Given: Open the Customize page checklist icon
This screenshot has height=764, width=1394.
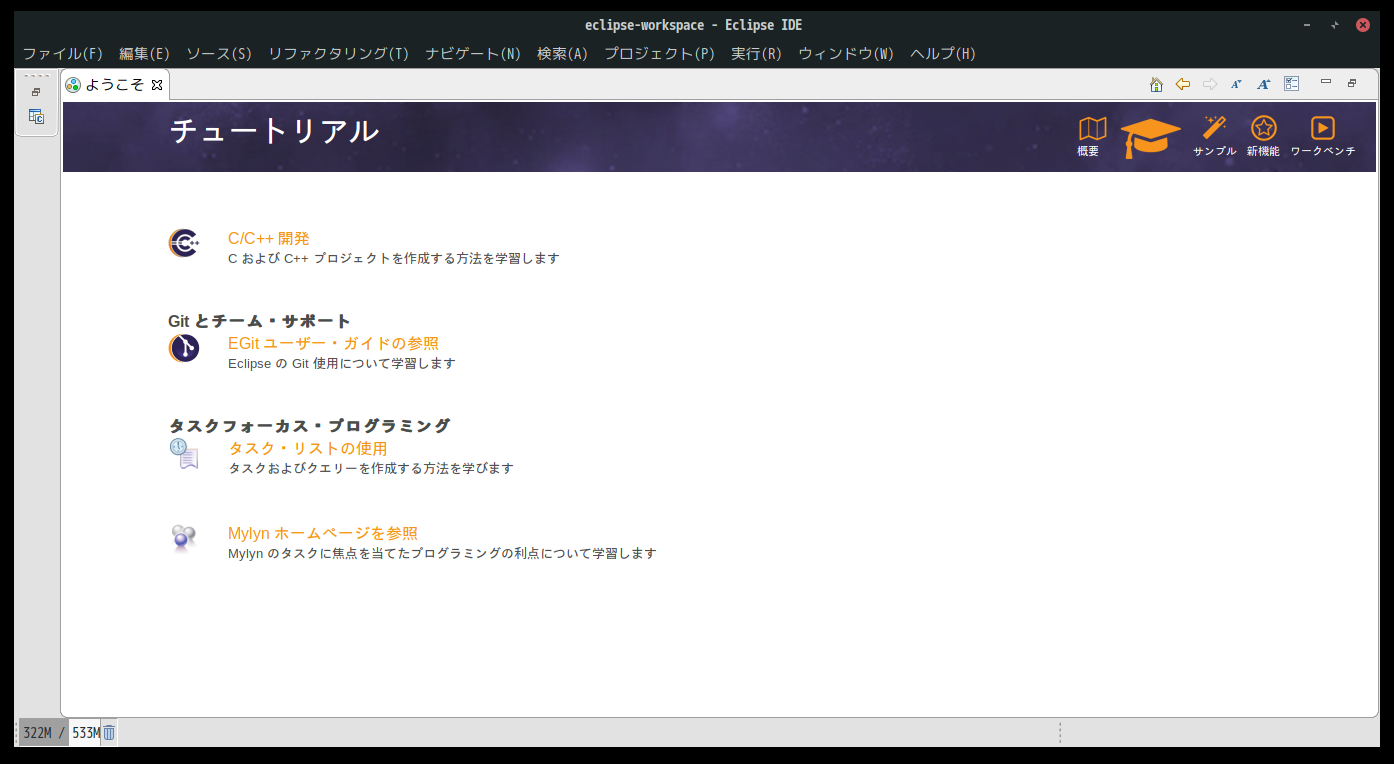Looking at the screenshot, I should click(1292, 84).
